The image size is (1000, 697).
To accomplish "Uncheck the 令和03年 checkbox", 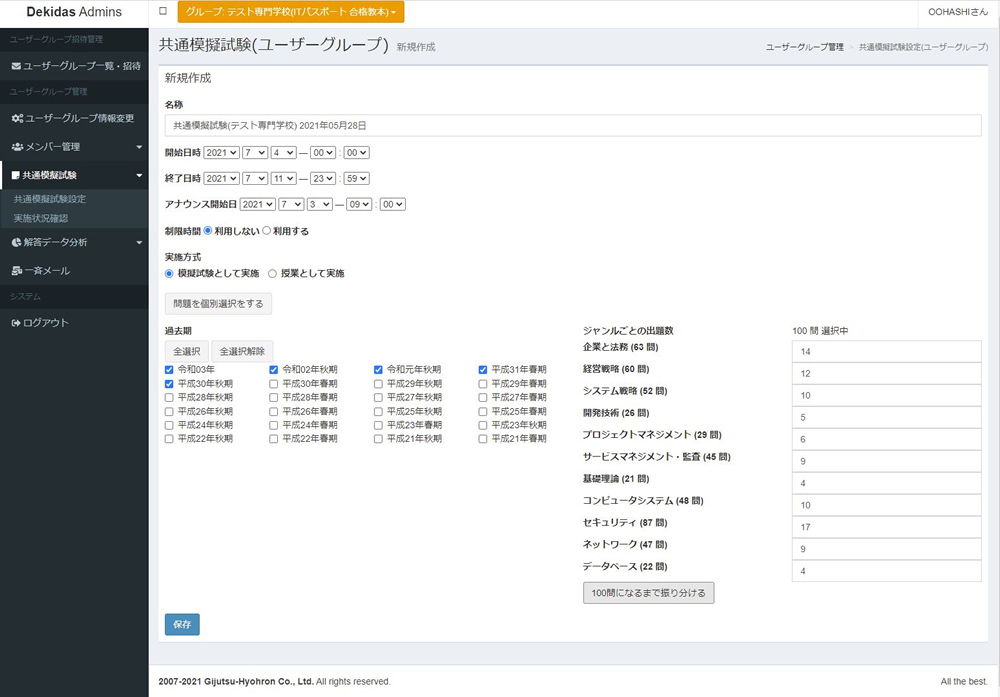I will [x=169, y=370].
